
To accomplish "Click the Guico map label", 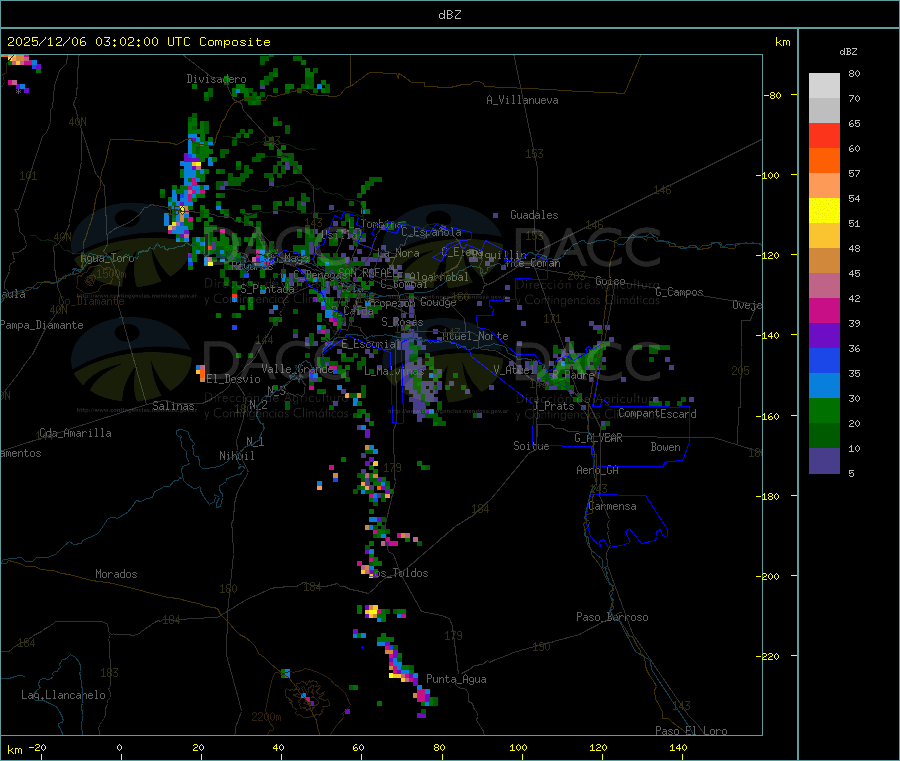I will coord(610,281).
